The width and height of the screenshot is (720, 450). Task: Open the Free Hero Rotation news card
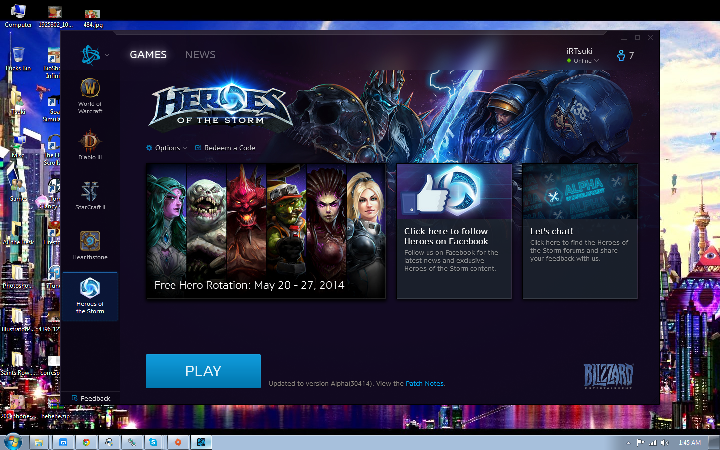click(x=266, y=231)
